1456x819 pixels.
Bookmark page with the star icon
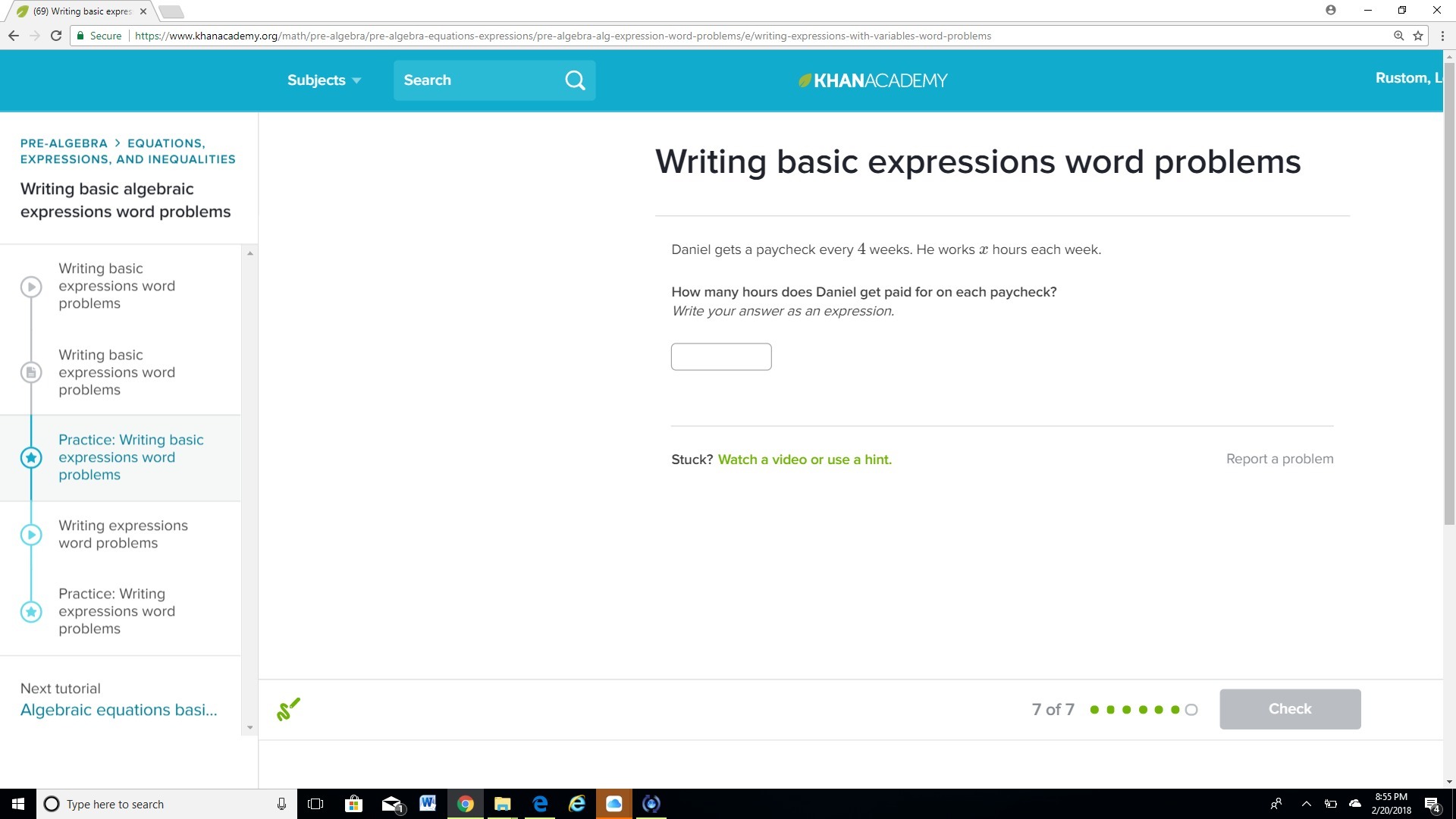point(1418,36)
